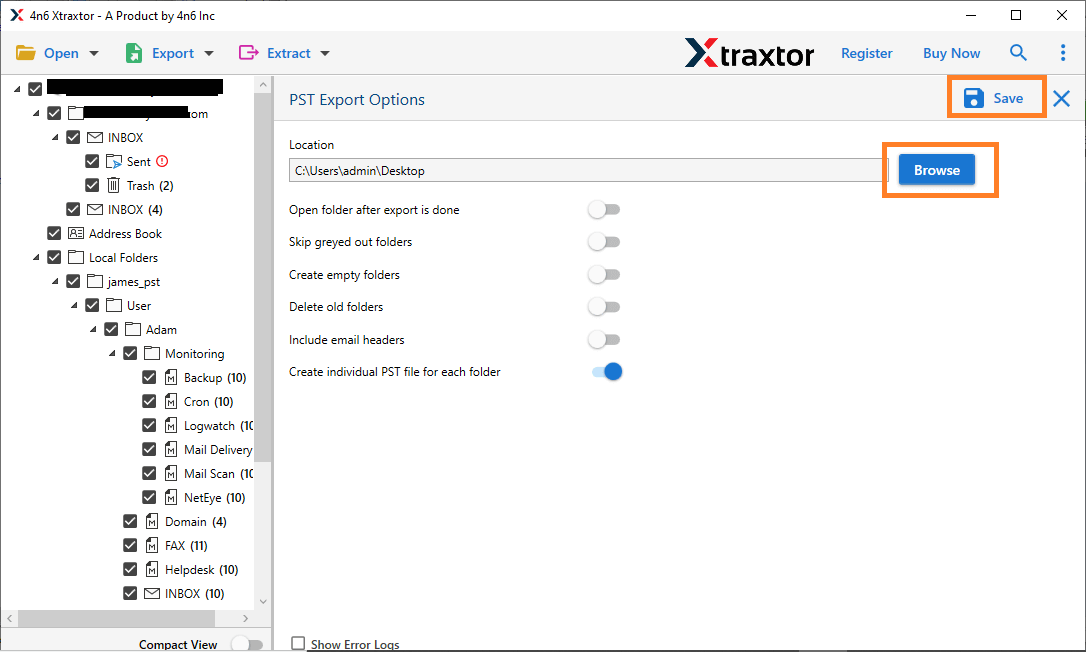1090x652 pixels.
Task: Click the search magnifier icon
Action: tap(1018, 53)
